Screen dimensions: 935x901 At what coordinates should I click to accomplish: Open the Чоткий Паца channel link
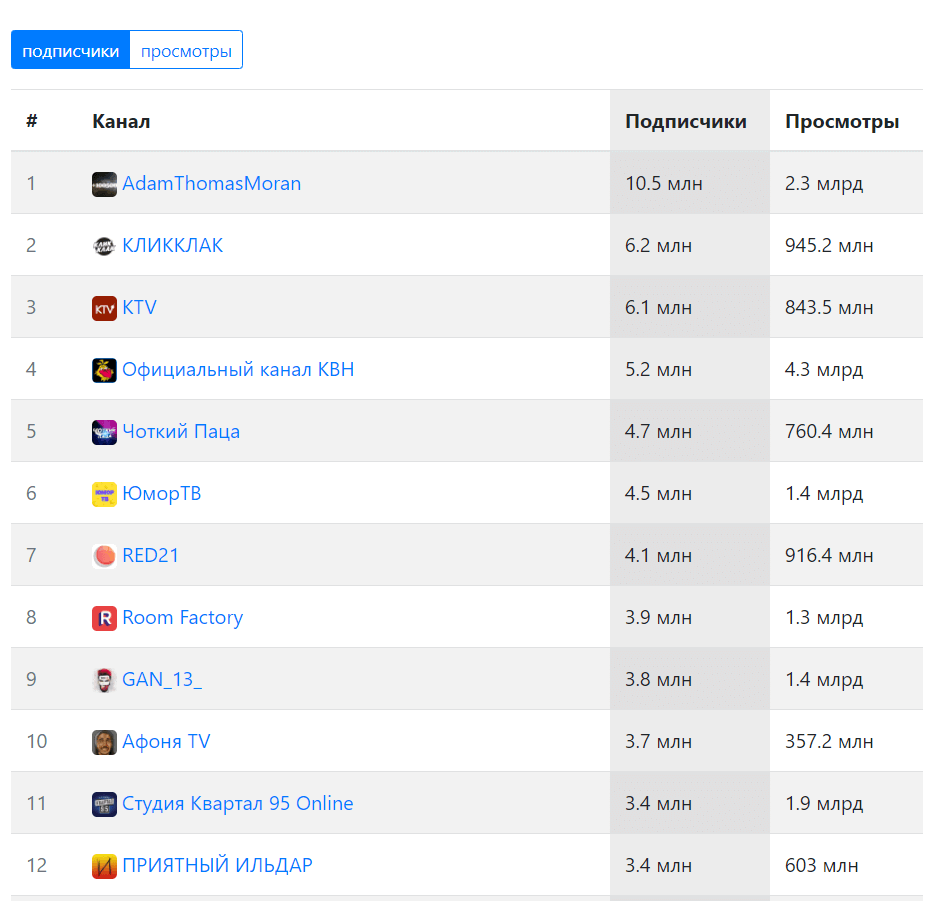point(181,432)
